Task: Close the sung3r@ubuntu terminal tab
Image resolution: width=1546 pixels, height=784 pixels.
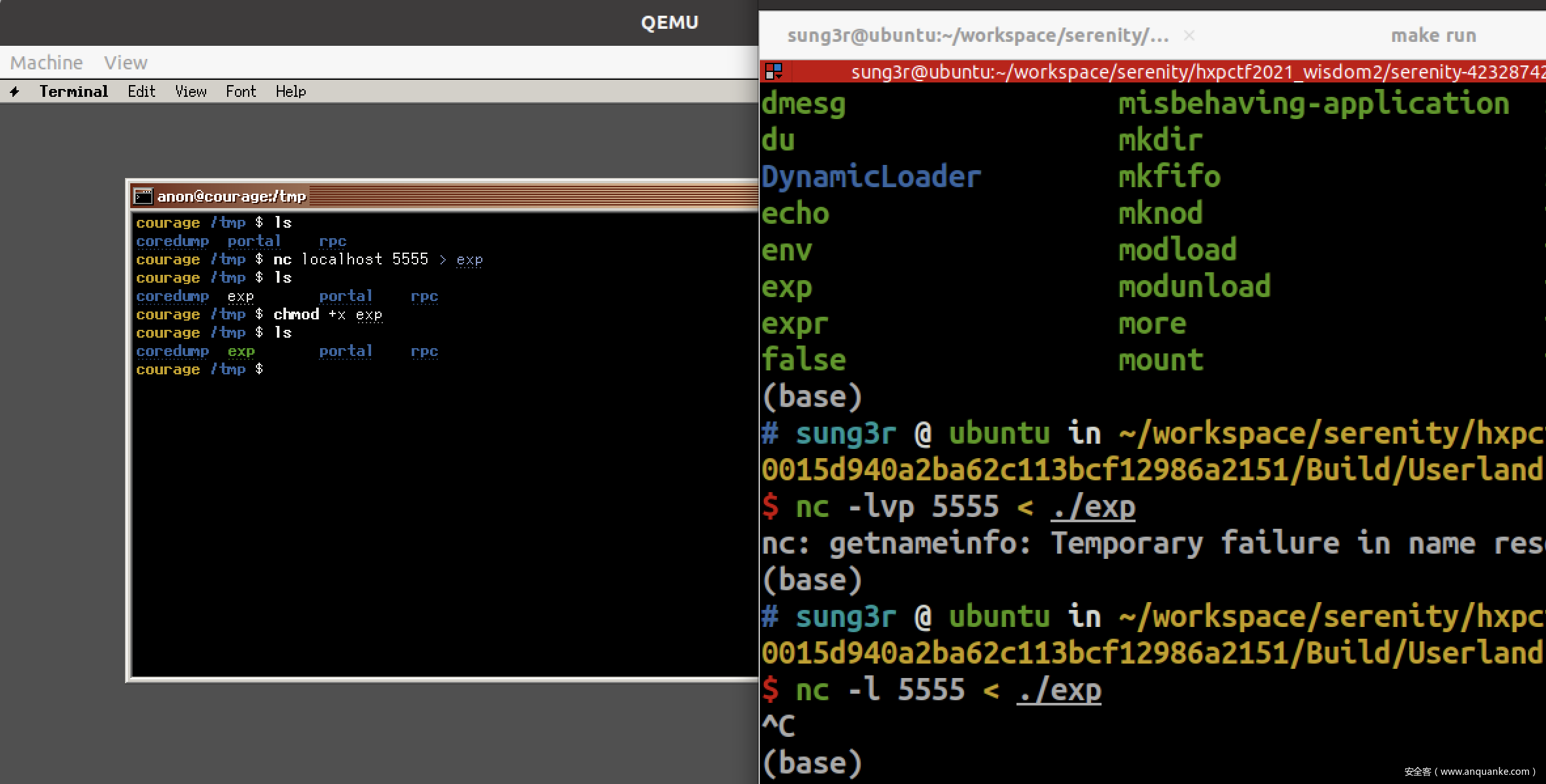Action: (x=1189, y=35)
